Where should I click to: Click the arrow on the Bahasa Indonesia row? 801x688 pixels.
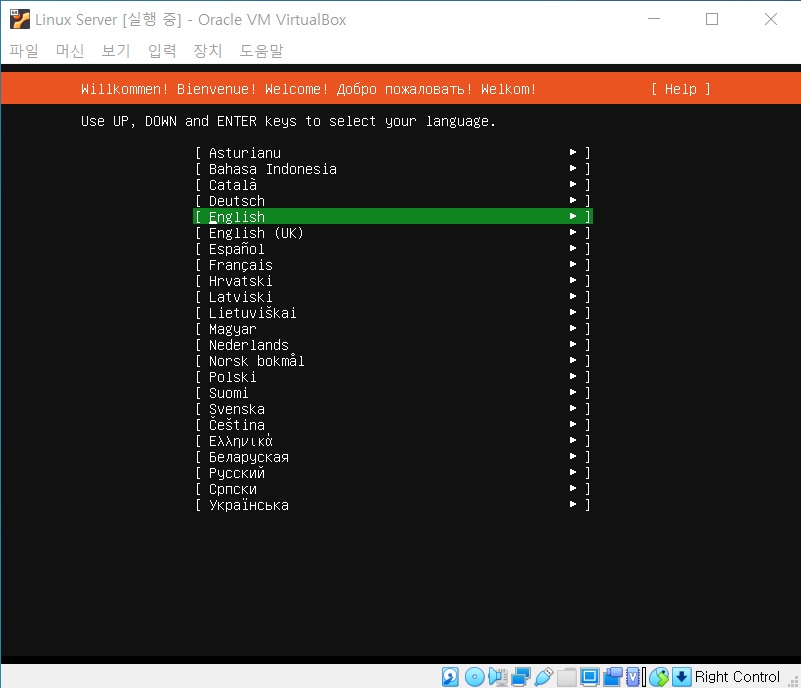point(573,168)
